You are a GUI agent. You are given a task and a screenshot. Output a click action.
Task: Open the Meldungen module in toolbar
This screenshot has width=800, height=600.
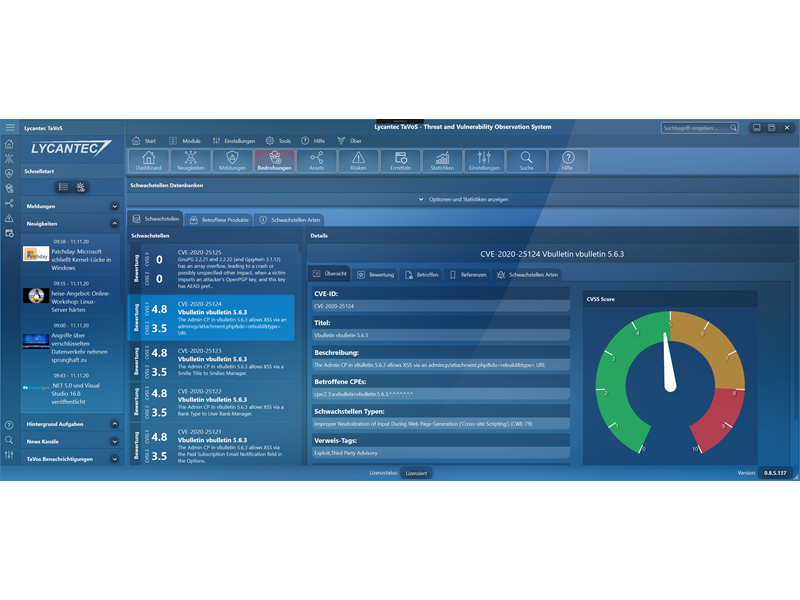pos(233,161)
